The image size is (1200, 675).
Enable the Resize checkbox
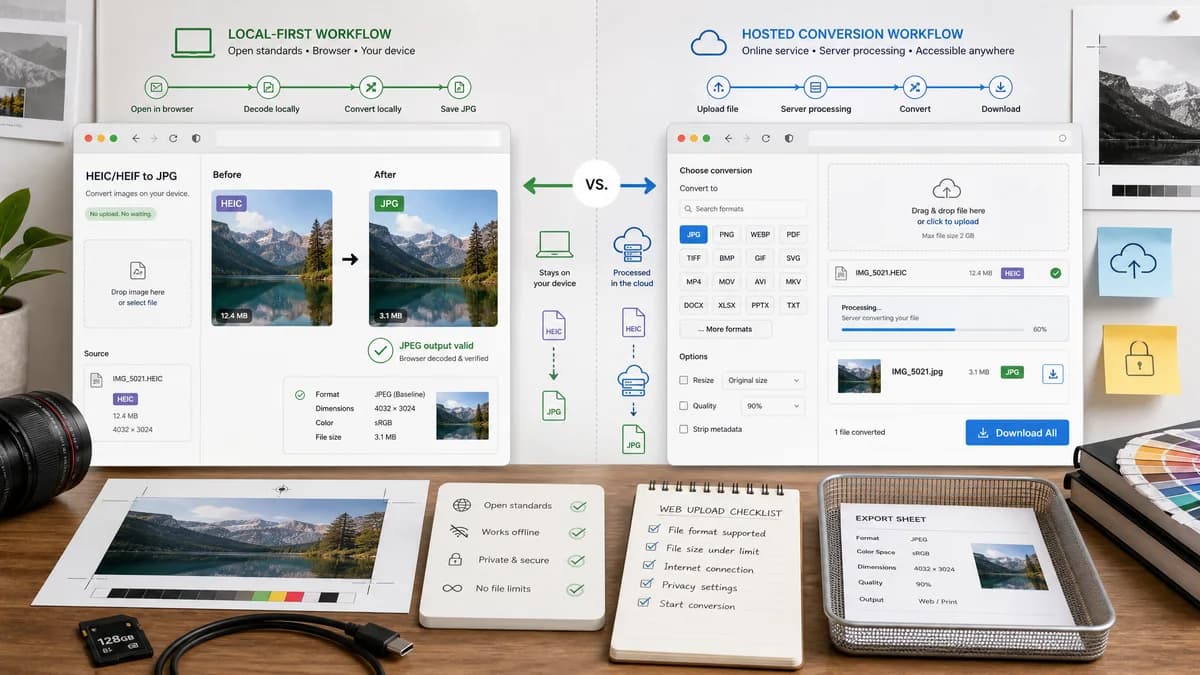tap(684, 380)
